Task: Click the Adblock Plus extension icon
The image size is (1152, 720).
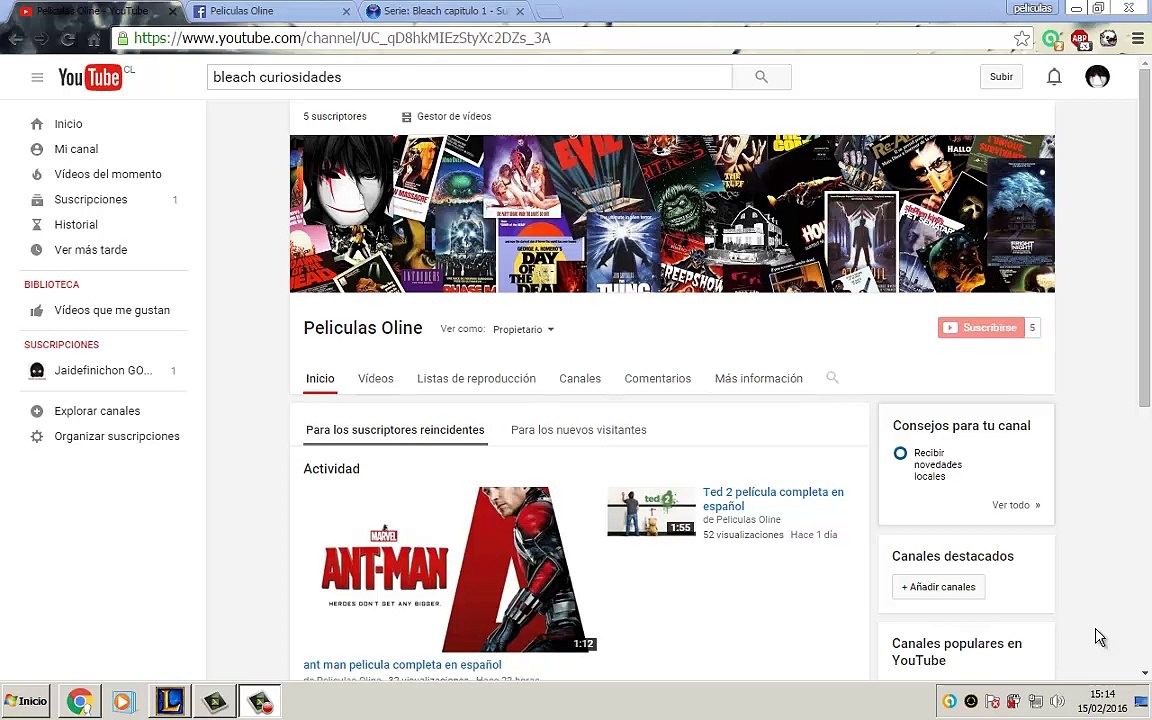Action: 1080,39
